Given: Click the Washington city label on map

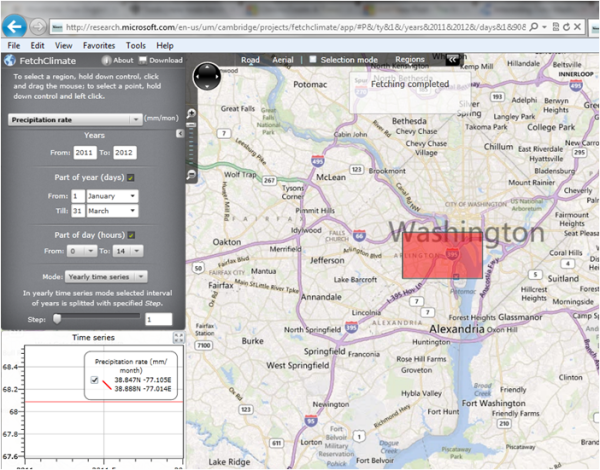Looking at the screenshot, I should [x=466, y=232].
